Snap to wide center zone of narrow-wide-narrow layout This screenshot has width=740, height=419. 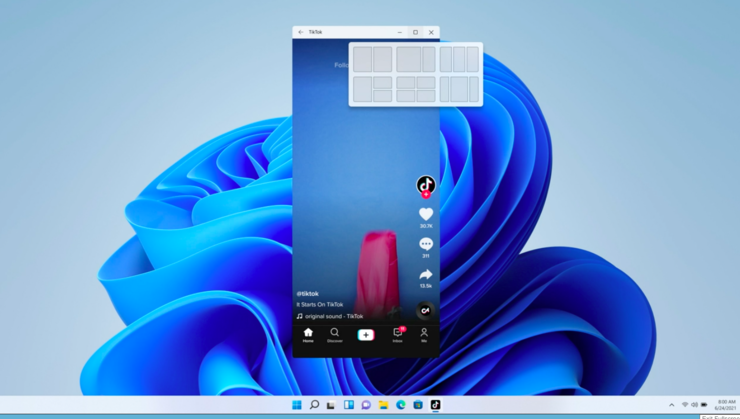(x=459, y=89)
